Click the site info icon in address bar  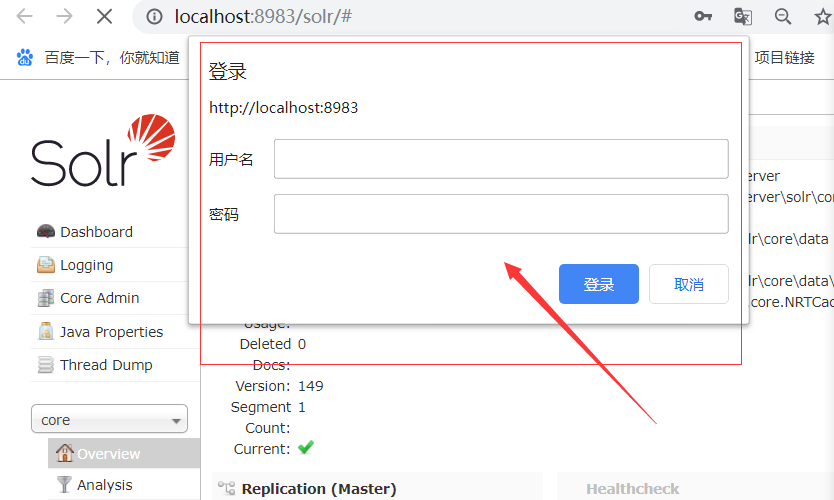[x=154, y=17]
